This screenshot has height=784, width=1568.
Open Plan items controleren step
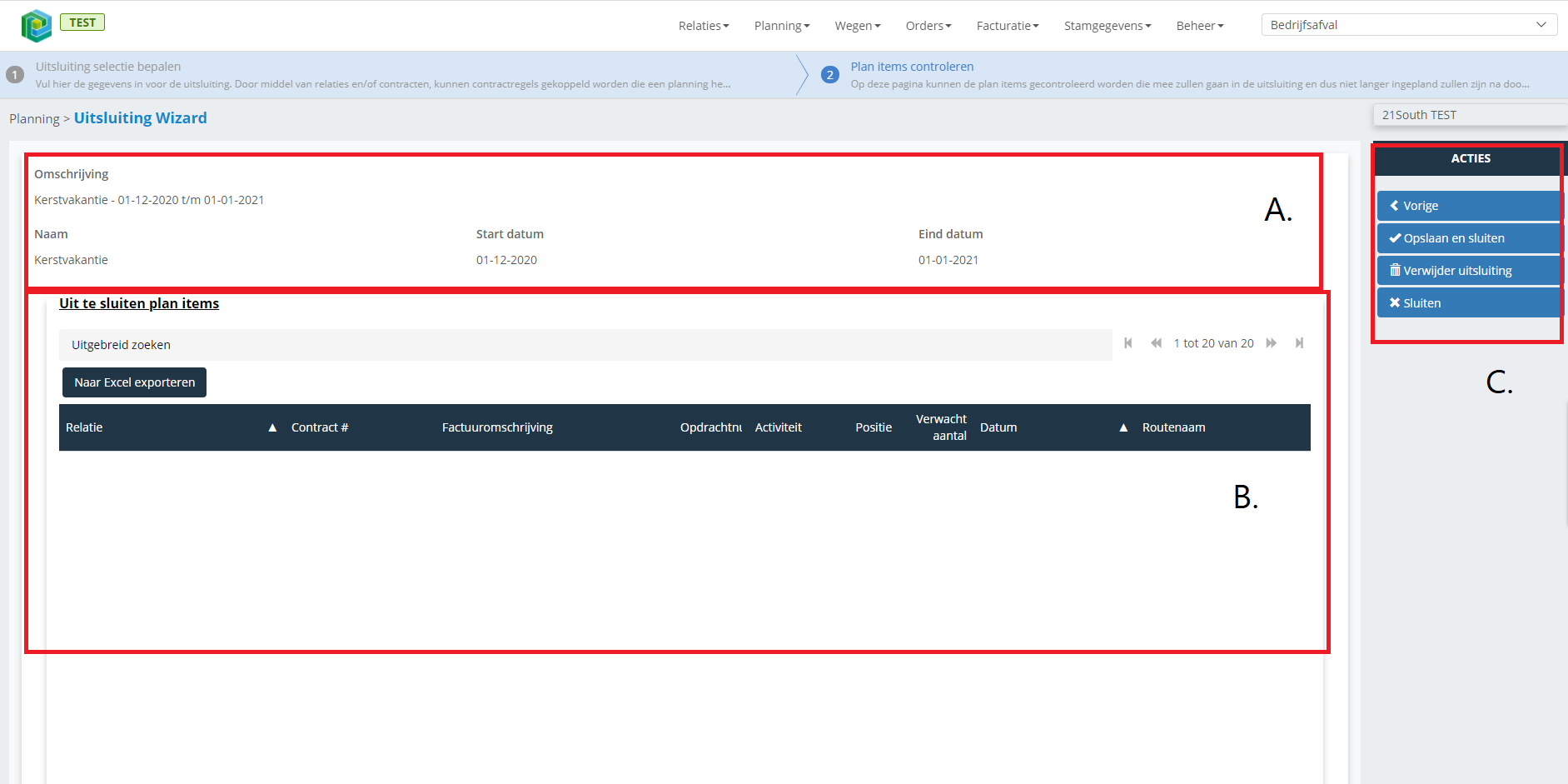click(x=912, y=67)
